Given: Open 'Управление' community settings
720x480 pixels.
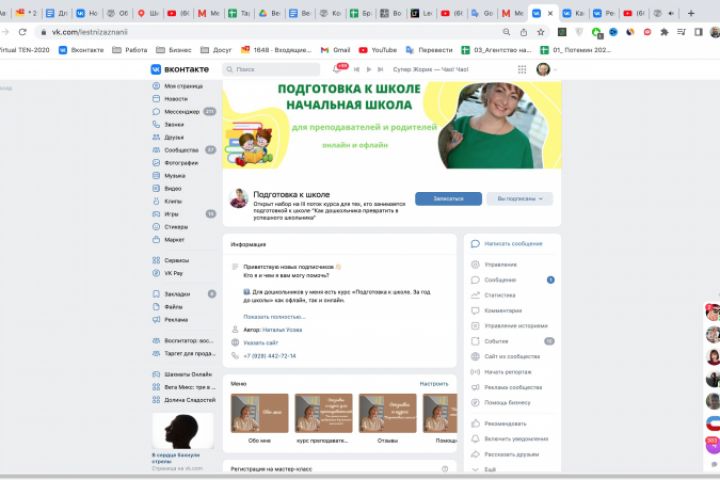Looking at the screenshot, I should point(494,265).
